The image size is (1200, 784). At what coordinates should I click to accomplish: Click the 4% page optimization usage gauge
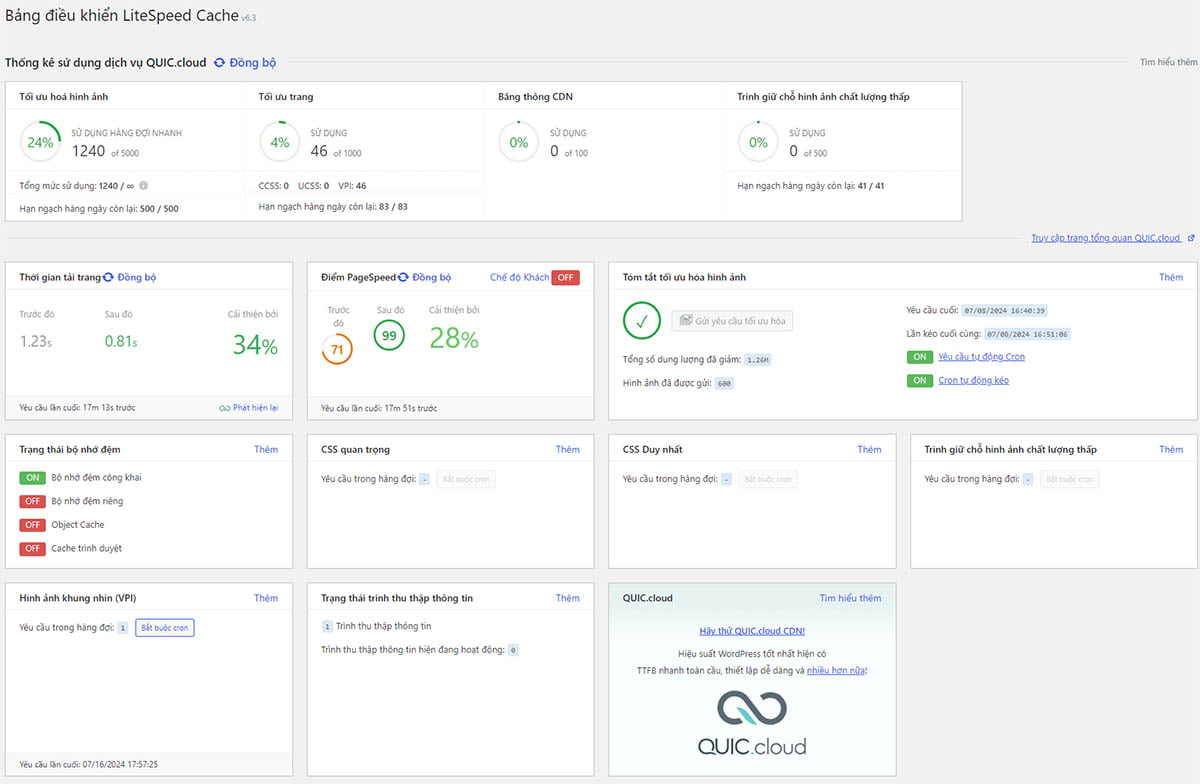point(279,142)
